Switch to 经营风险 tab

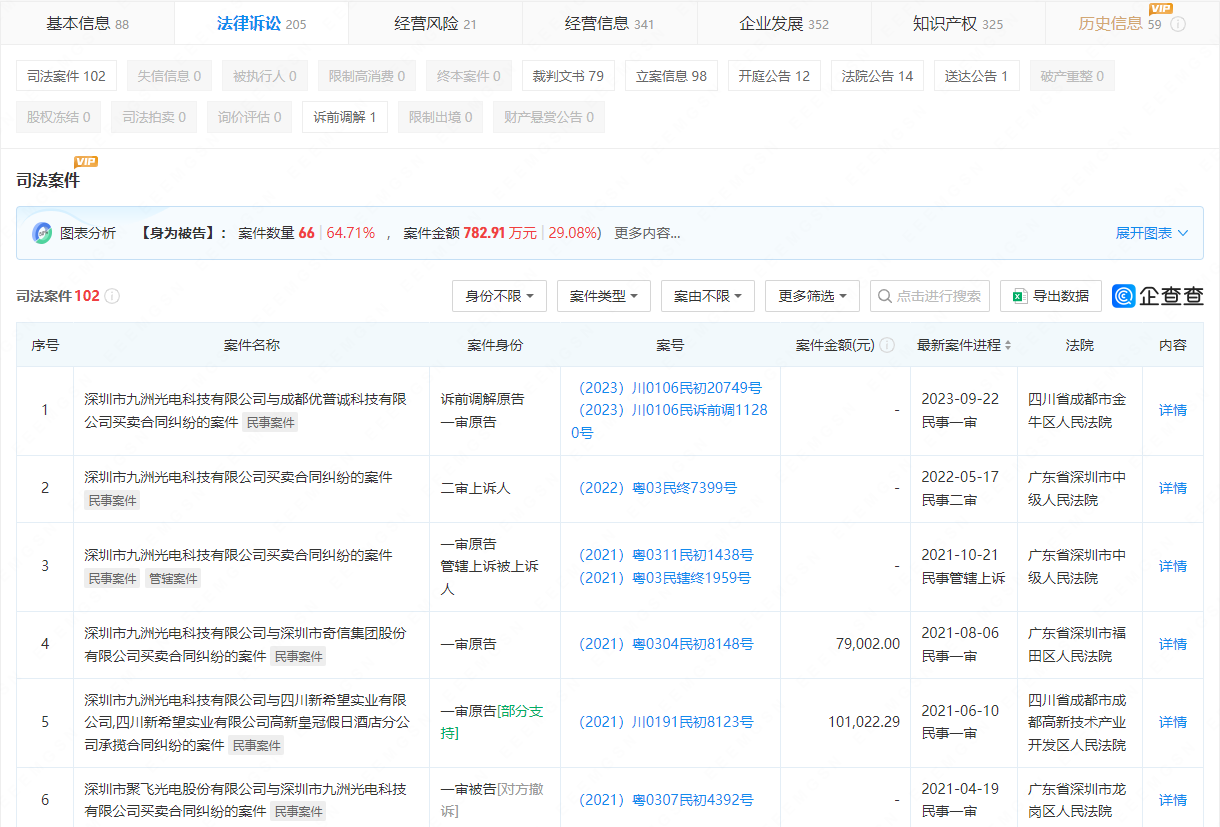tap(435, 23)
